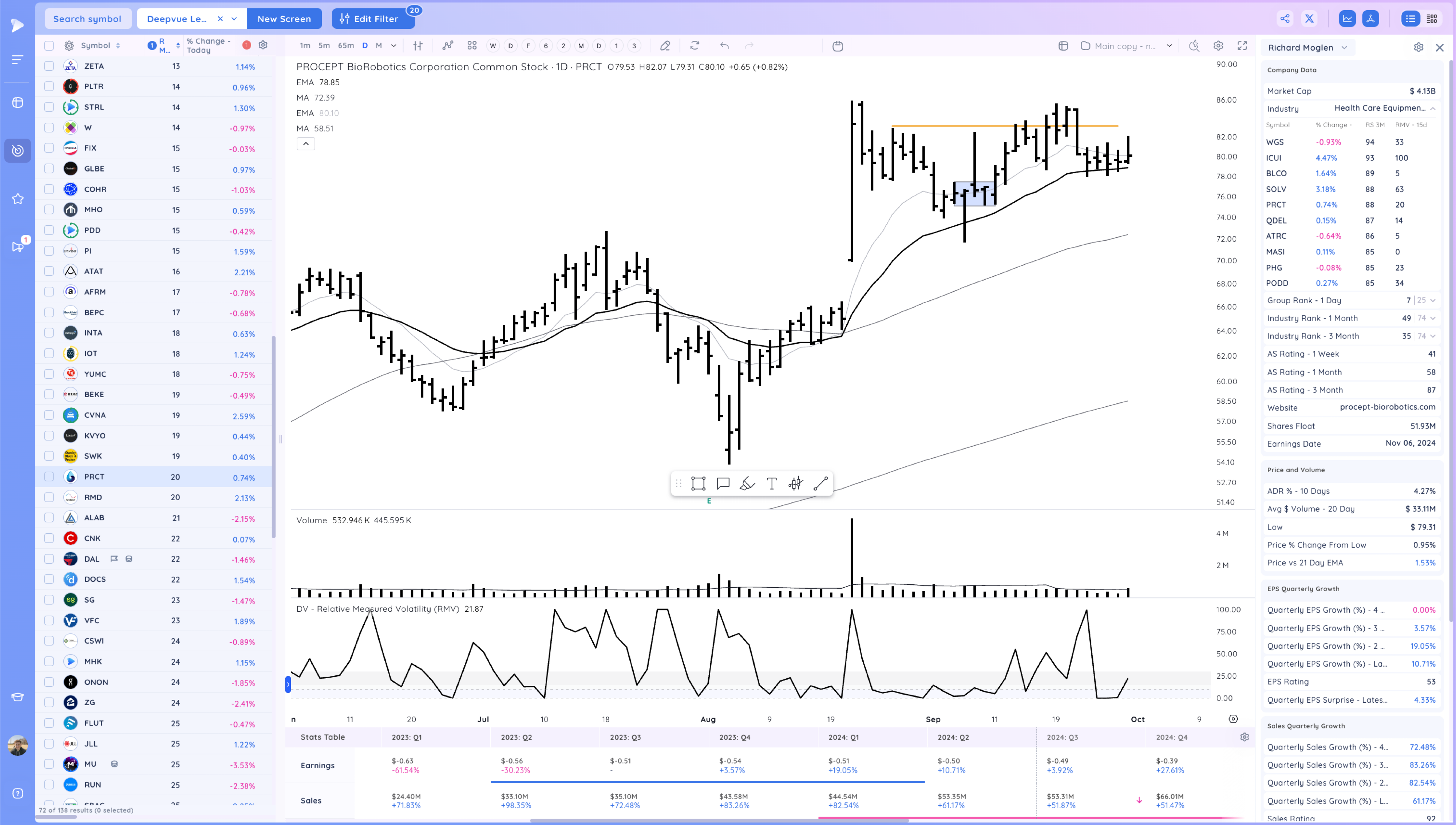Select the M monthly timeframe
This screenshot has height=825, width=1456.
379,46
